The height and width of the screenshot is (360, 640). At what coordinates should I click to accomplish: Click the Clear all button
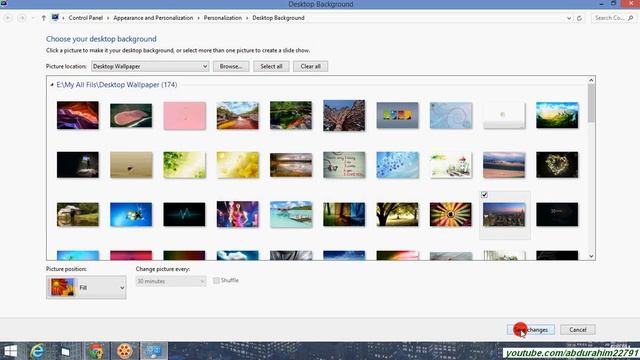[310, 66]
